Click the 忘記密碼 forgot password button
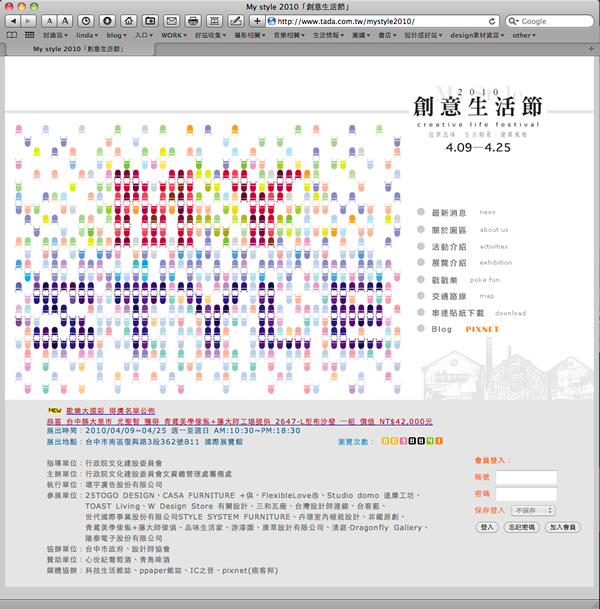 522,527
